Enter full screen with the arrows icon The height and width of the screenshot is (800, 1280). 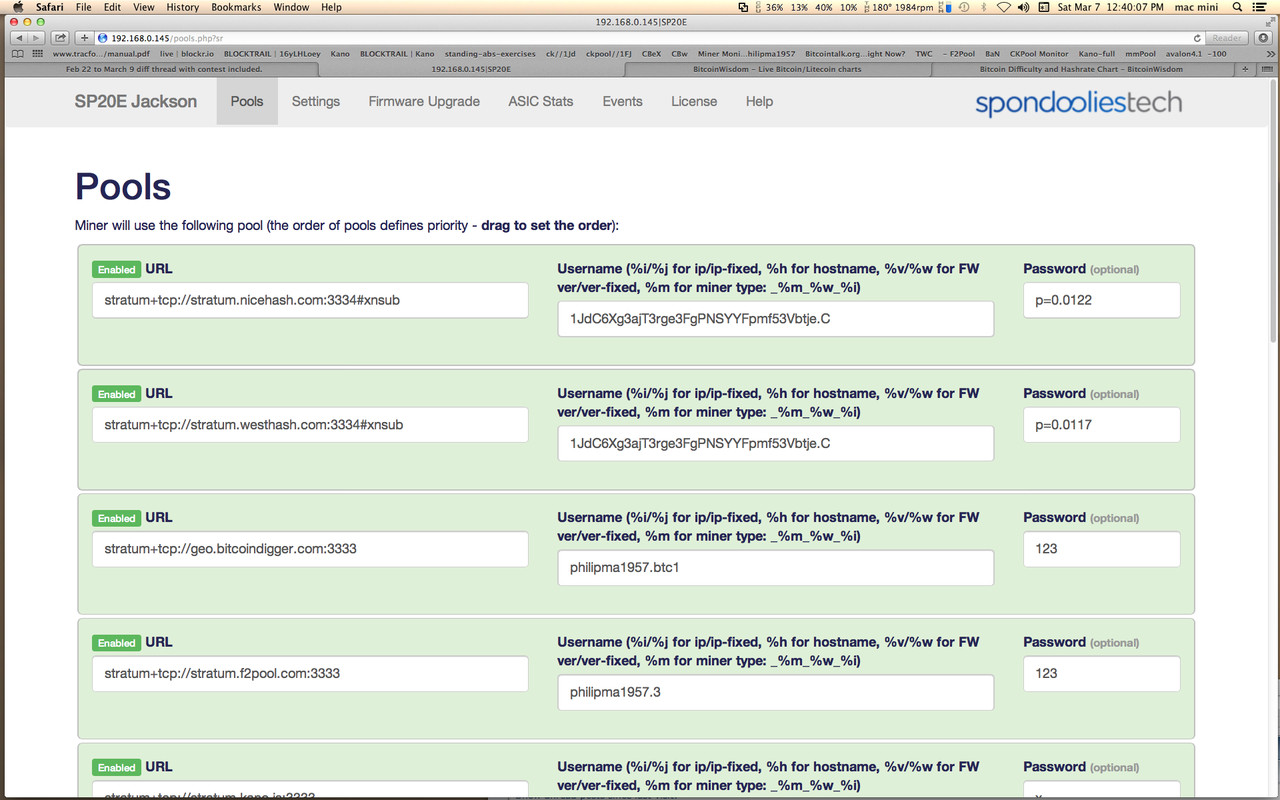point(1269,21)
